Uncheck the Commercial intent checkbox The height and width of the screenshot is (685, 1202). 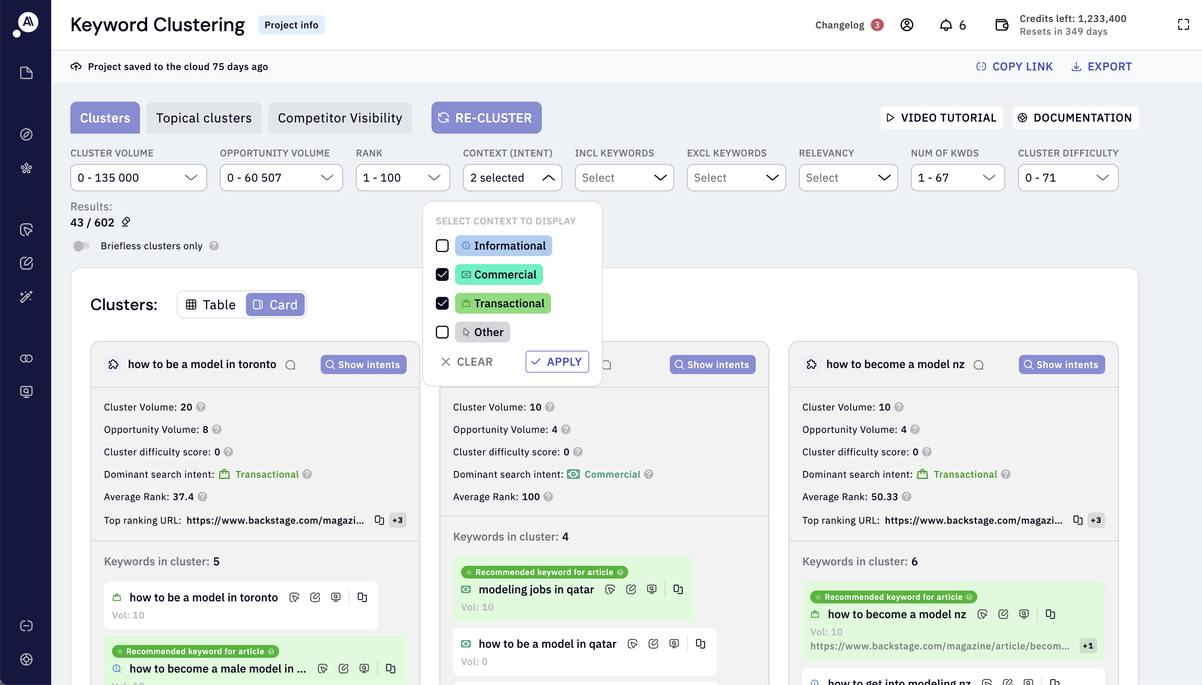tap(442, 273)
